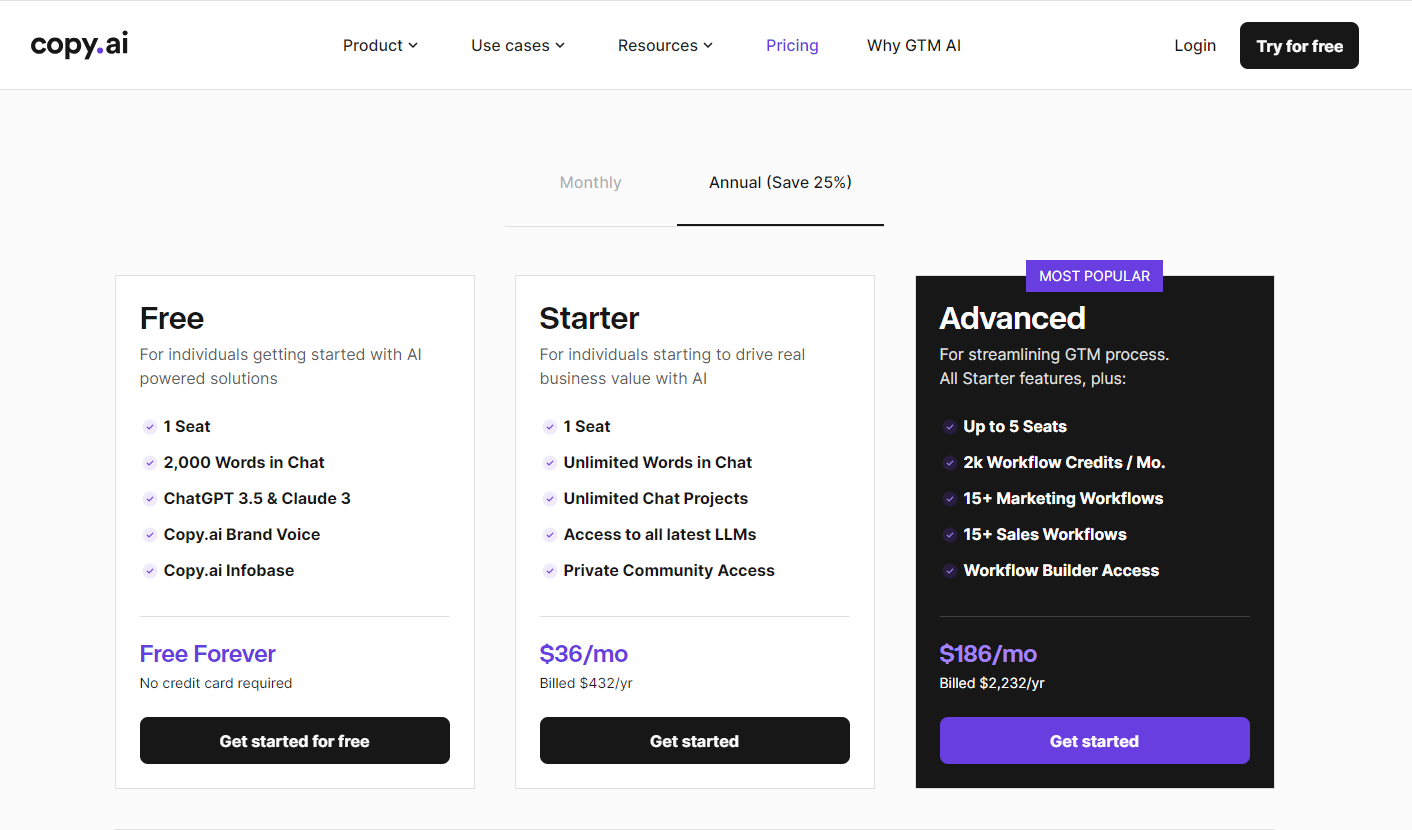Image resolution: width=1412 pixels, height=830 pixels.
Task: Click check icon beside Copy.ai Infobase
Action: pyautogui.click(x=149, y=571)
